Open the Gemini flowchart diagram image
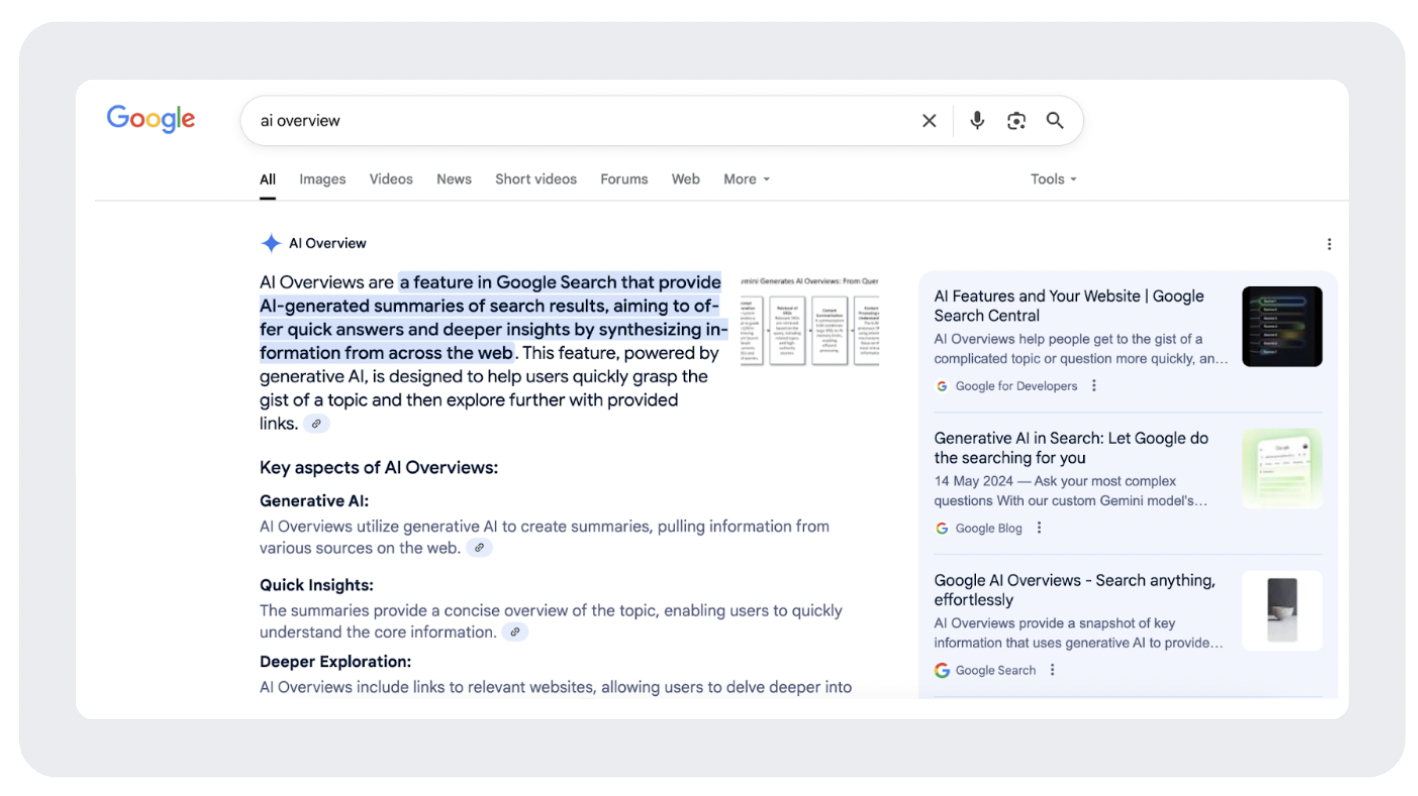This screenshot has height=796, width=1418. 810,322
